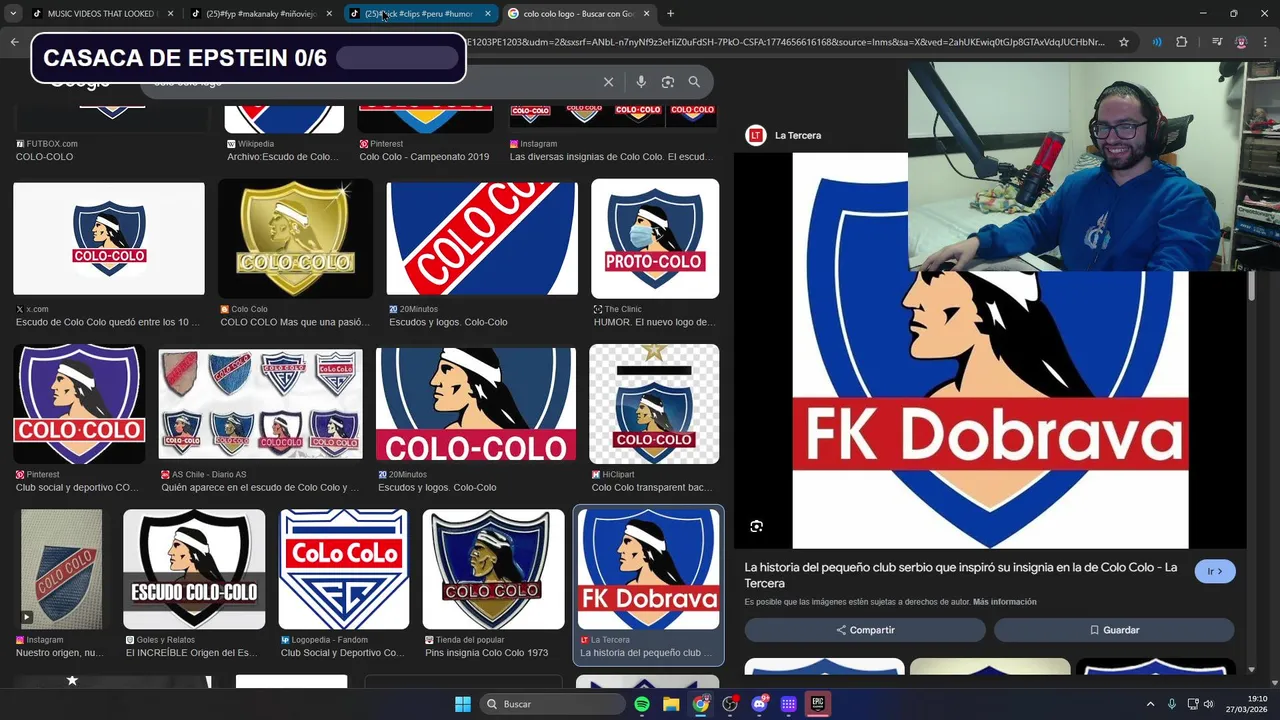The image size is (1280, 720).
Task: Open OBS Studio from the taskbar
Action: coord(730,704)
